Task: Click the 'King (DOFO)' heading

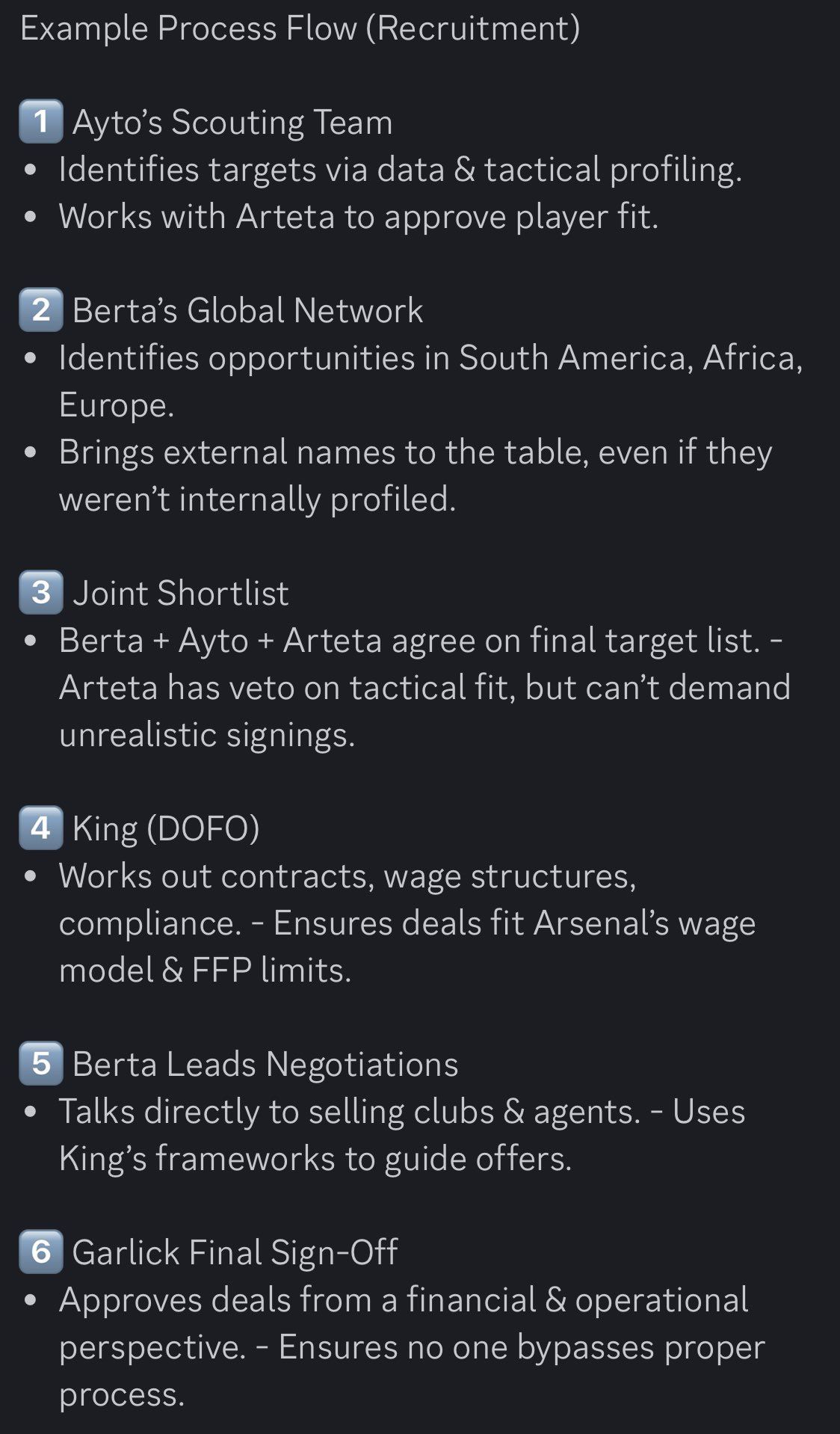Action: pyautogui.click(x=166, y=829)
